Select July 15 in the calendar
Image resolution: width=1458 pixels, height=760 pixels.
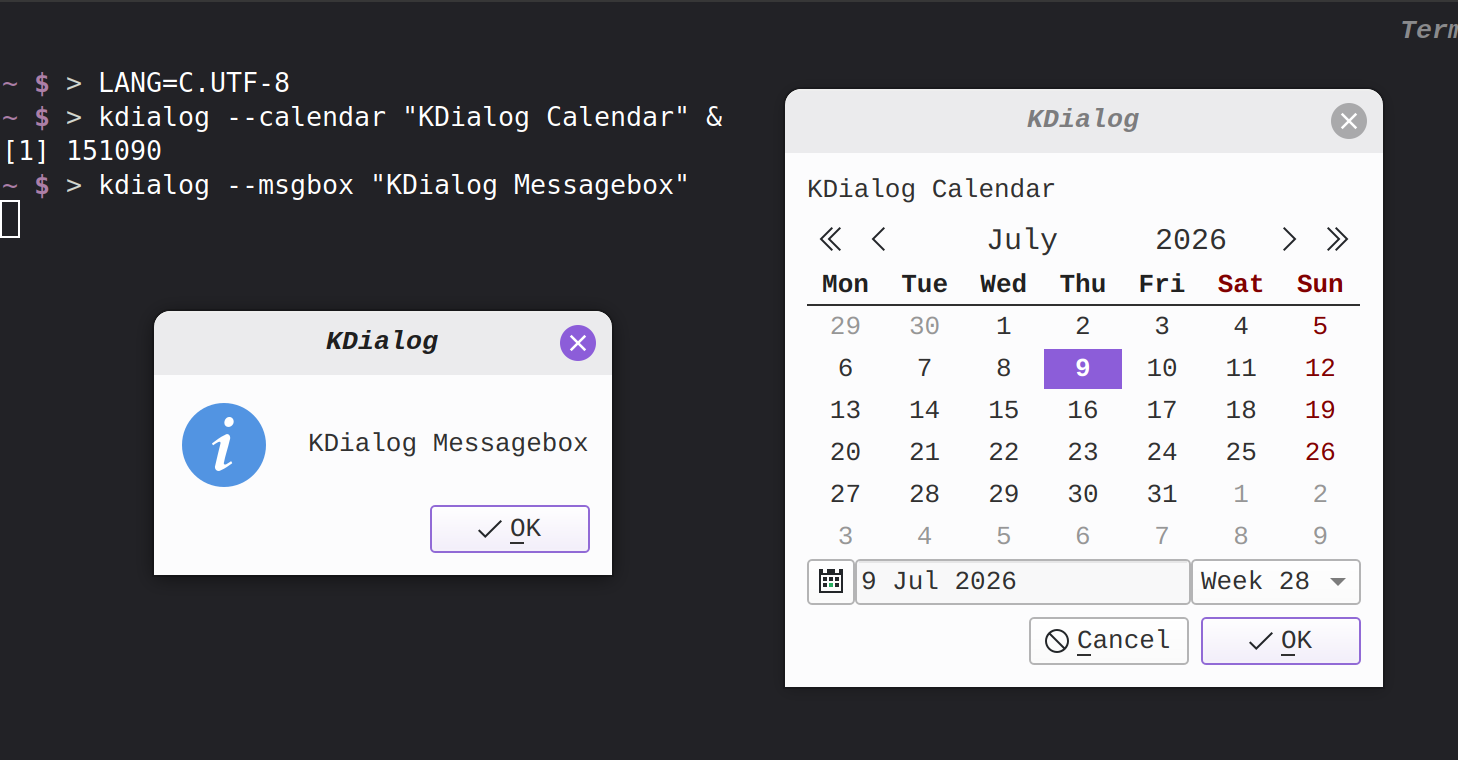[x=1003, y=410]
